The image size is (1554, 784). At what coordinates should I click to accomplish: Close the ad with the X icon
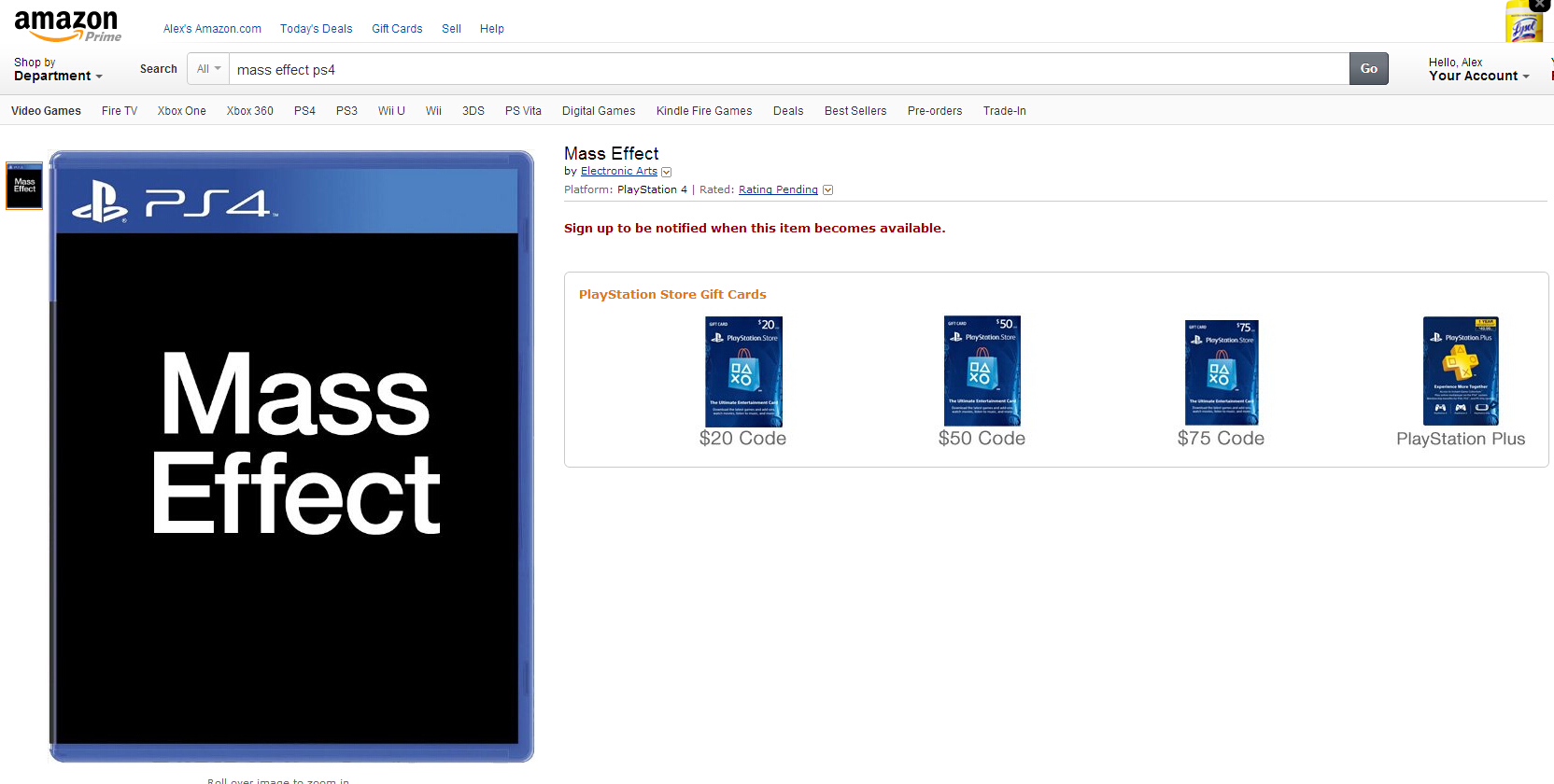[1541, 5]
